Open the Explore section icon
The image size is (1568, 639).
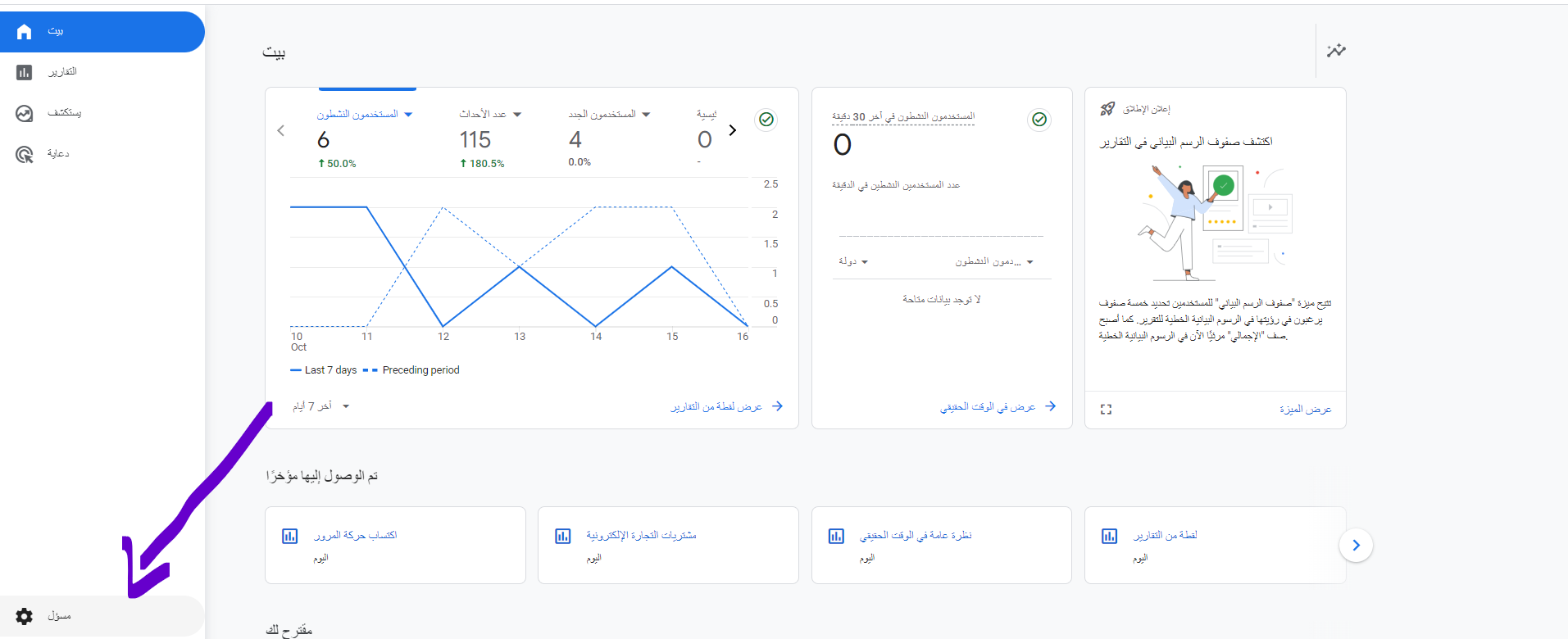[x=25, y=114]
